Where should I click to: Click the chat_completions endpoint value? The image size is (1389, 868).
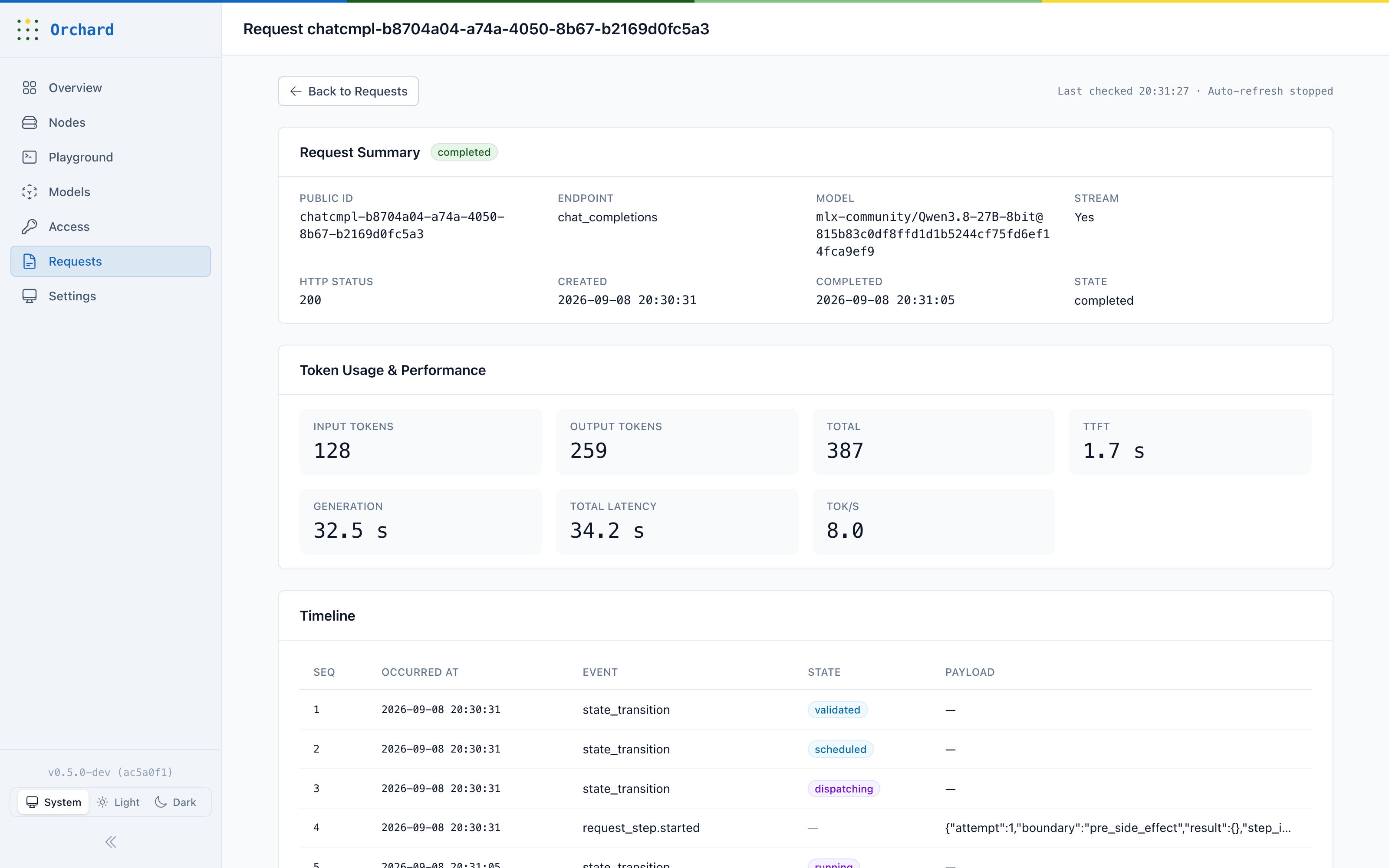point(607,217)
